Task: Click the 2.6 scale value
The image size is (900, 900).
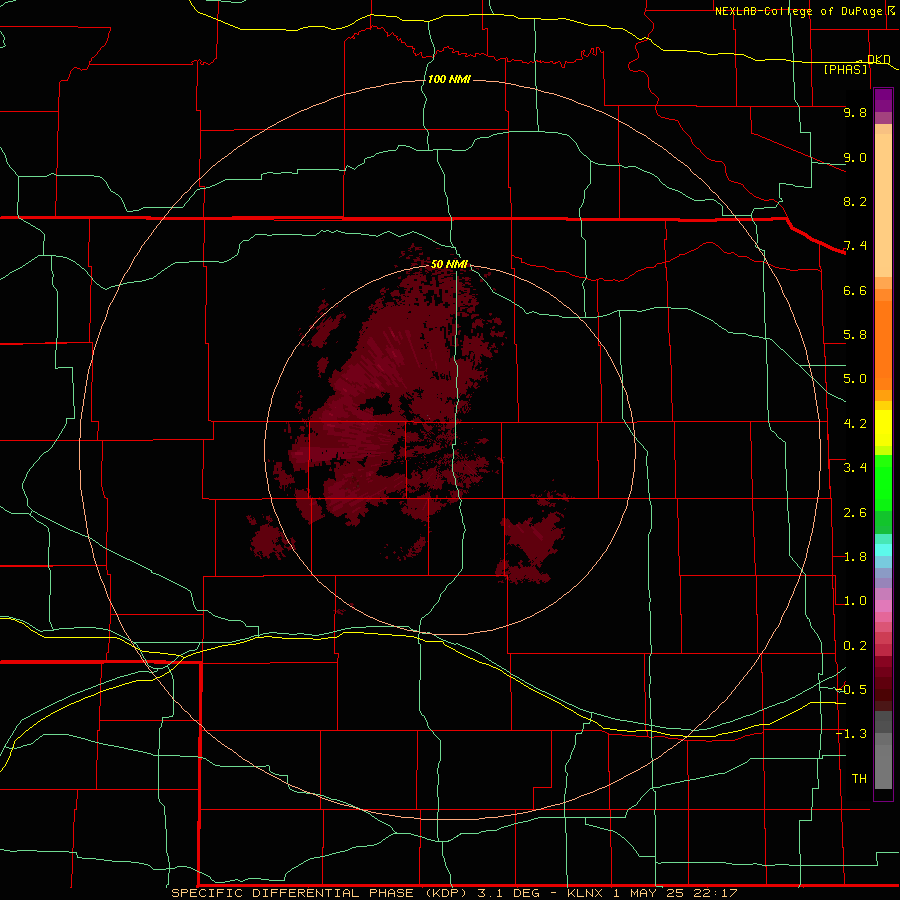Action: coord(855,513)
